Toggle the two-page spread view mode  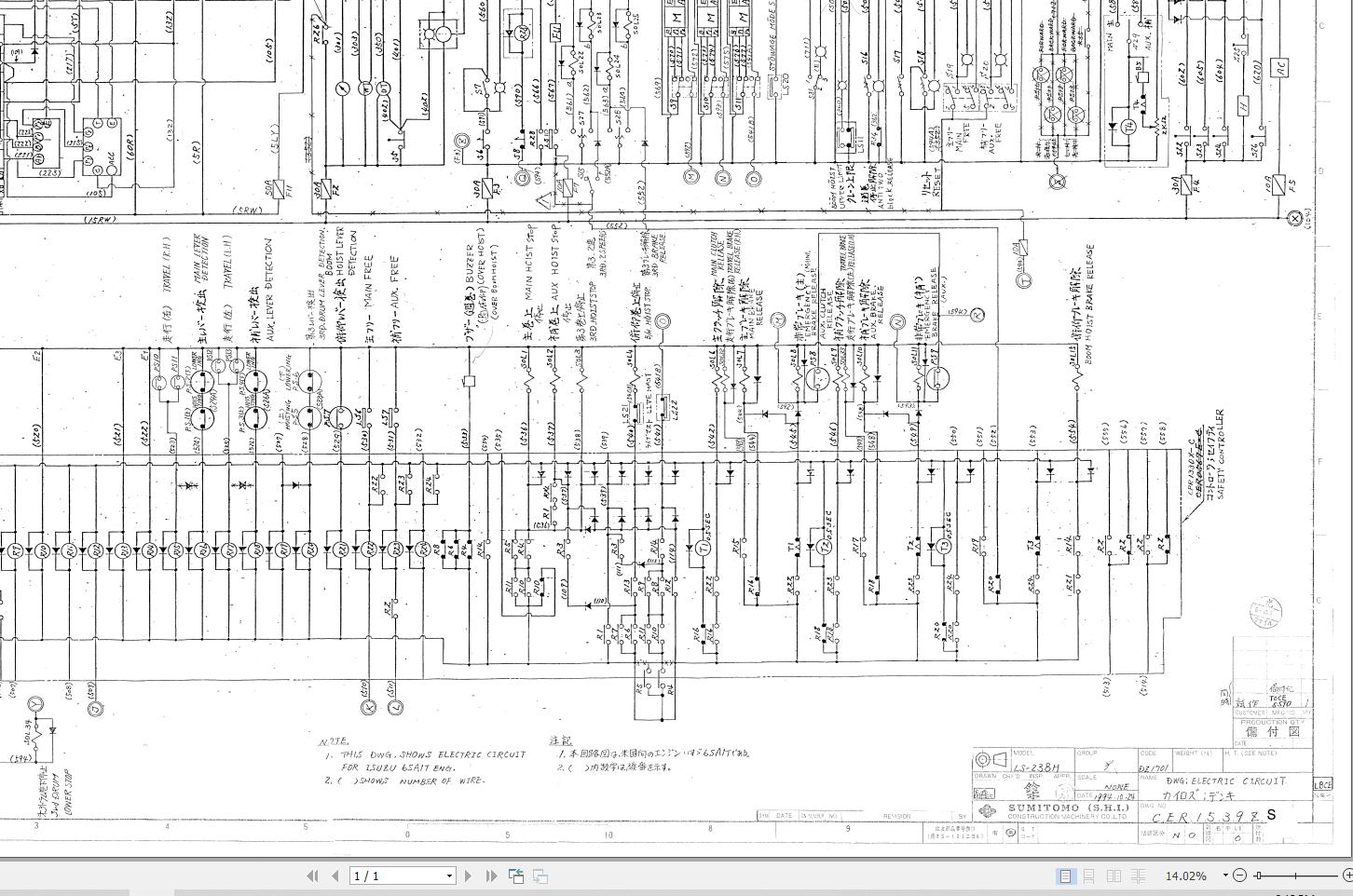coord(1114,875)
